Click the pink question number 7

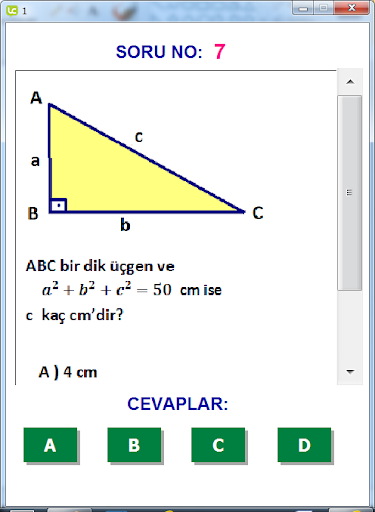(220, 52)
